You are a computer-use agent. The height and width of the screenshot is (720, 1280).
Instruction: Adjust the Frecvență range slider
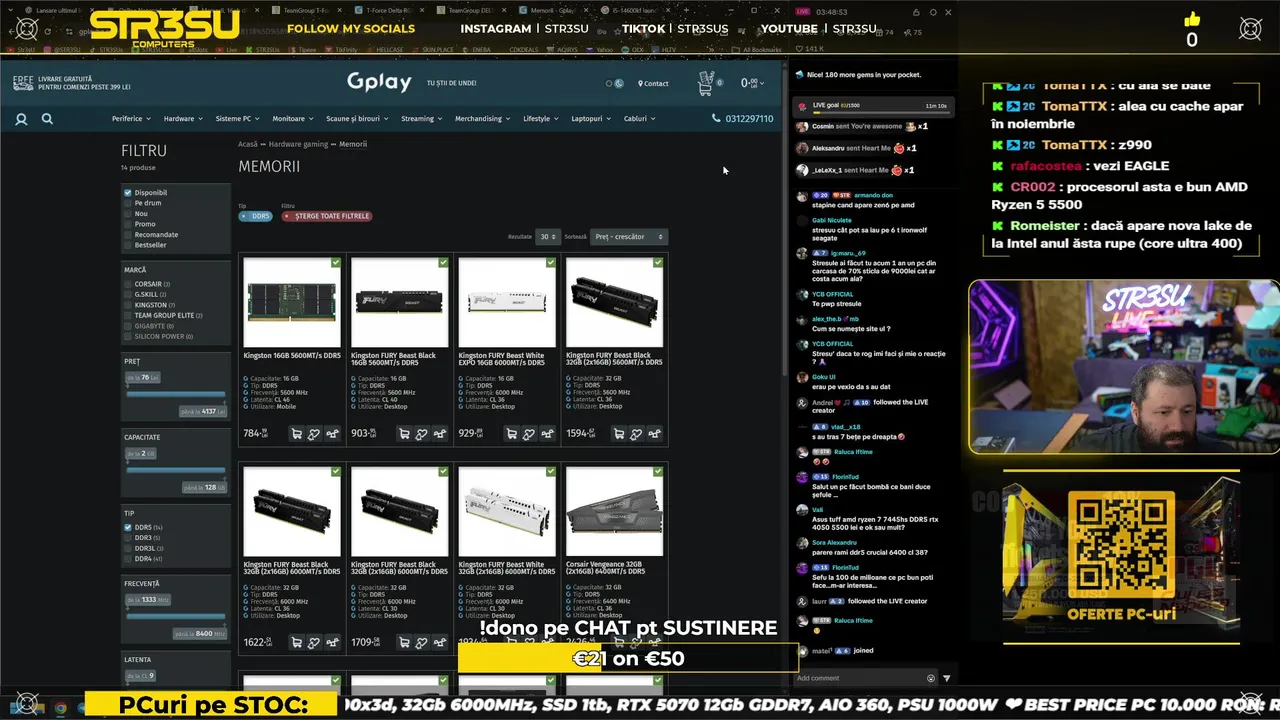(175, 616)
